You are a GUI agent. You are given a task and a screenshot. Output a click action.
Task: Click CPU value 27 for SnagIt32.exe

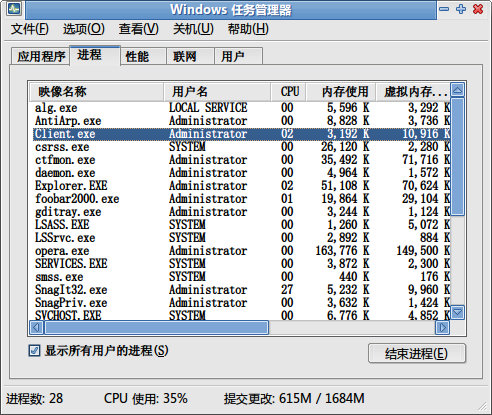coord(287,290)
